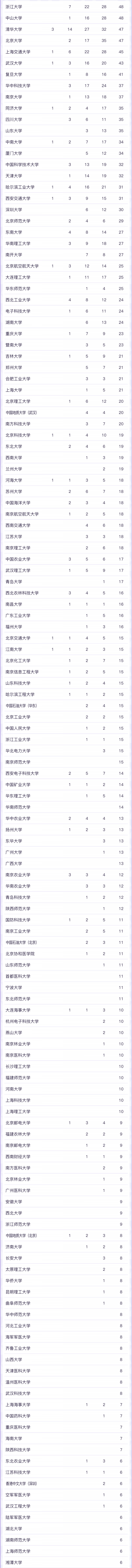Select 中国石油大学（华东） row
132x1568 pixels.
(22, 705)
